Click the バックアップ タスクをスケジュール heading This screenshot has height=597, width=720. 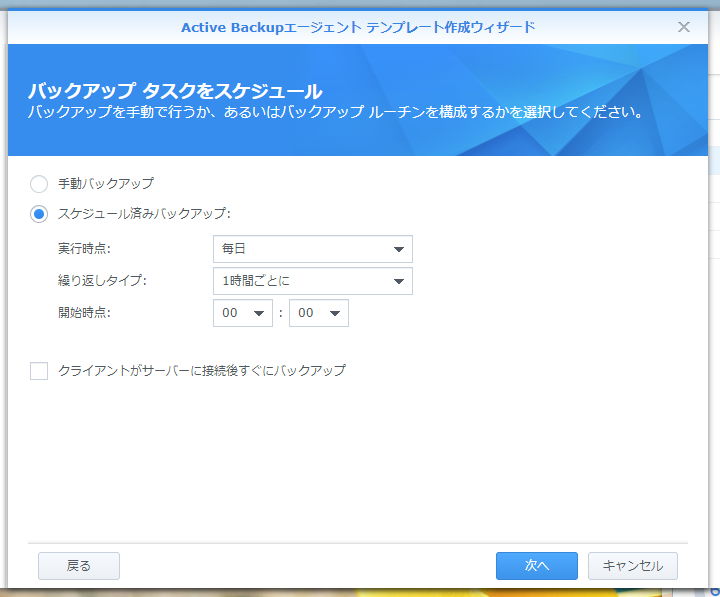point(175,91)
